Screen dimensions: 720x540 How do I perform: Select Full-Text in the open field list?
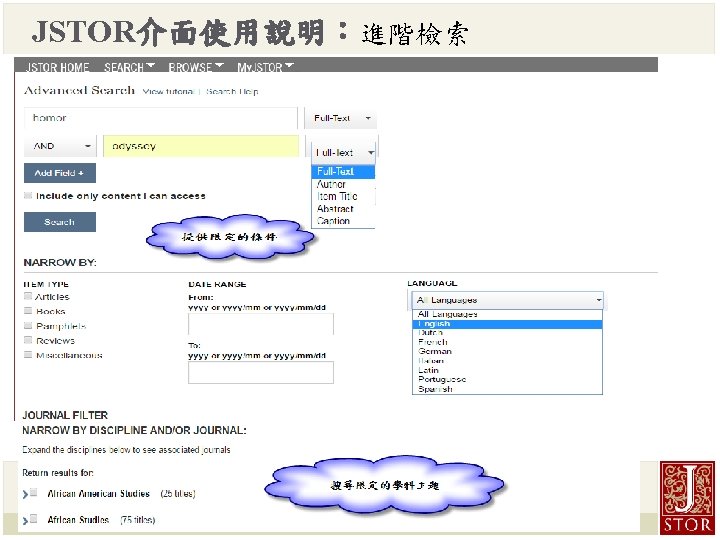point(343,171)
